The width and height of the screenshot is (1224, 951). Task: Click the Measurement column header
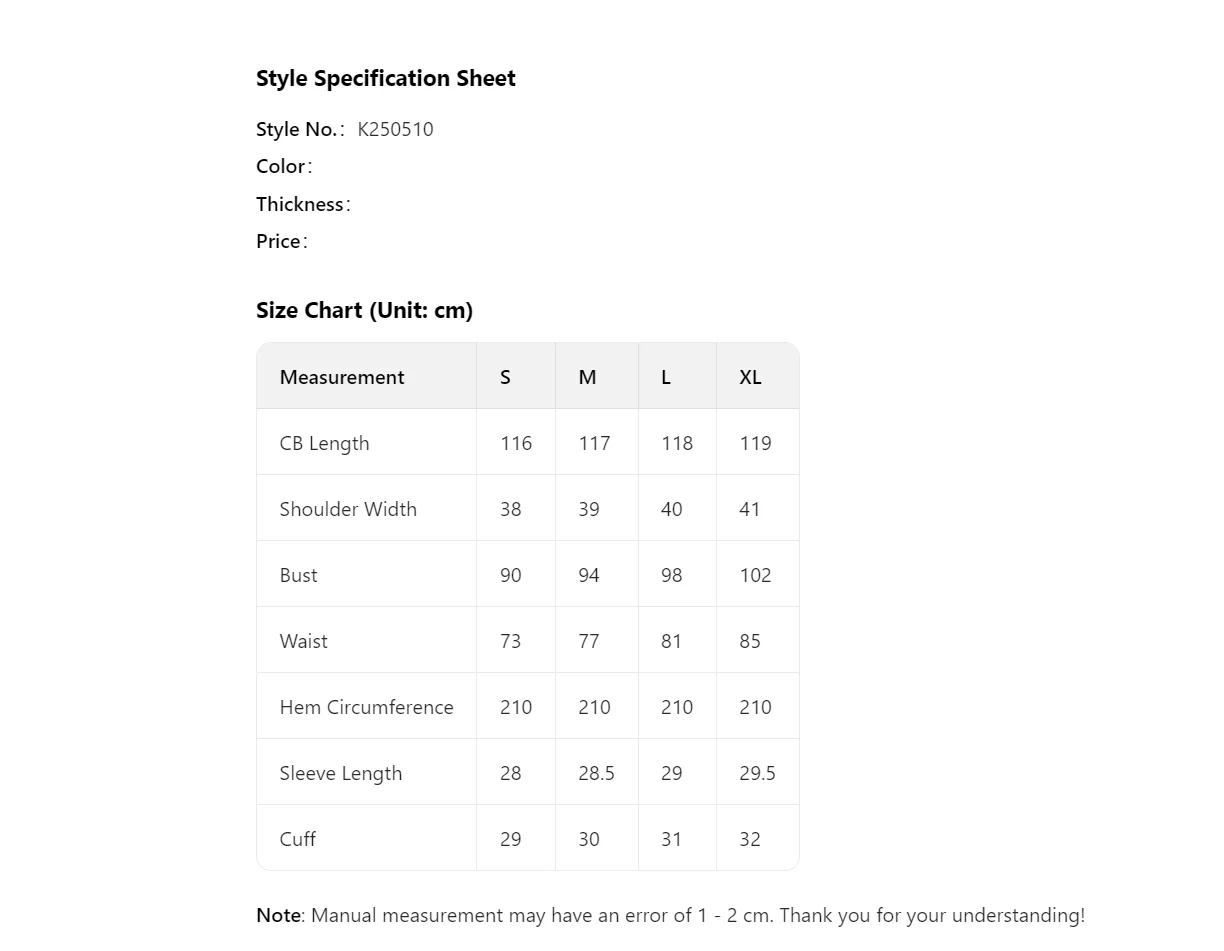pyautogui.click(x=342, y=378)
